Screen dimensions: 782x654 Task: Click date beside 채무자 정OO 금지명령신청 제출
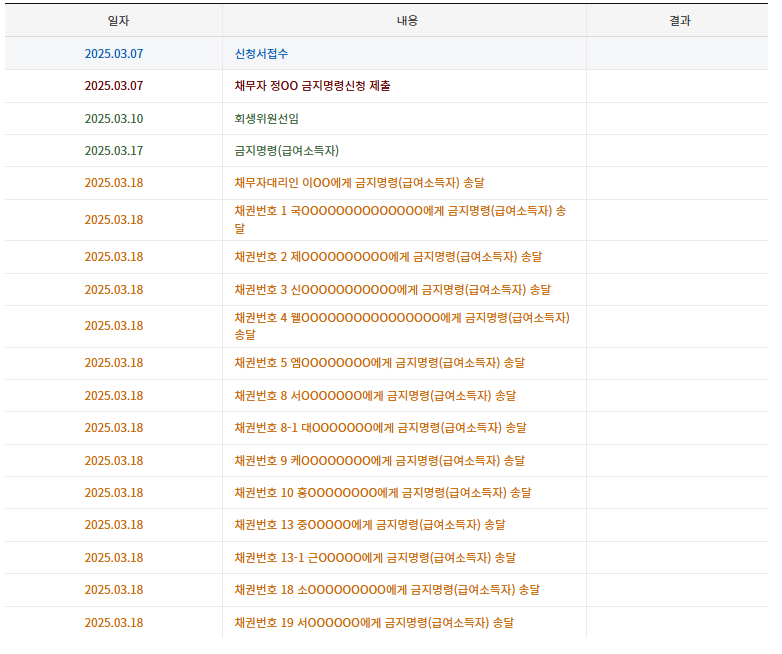114,86
